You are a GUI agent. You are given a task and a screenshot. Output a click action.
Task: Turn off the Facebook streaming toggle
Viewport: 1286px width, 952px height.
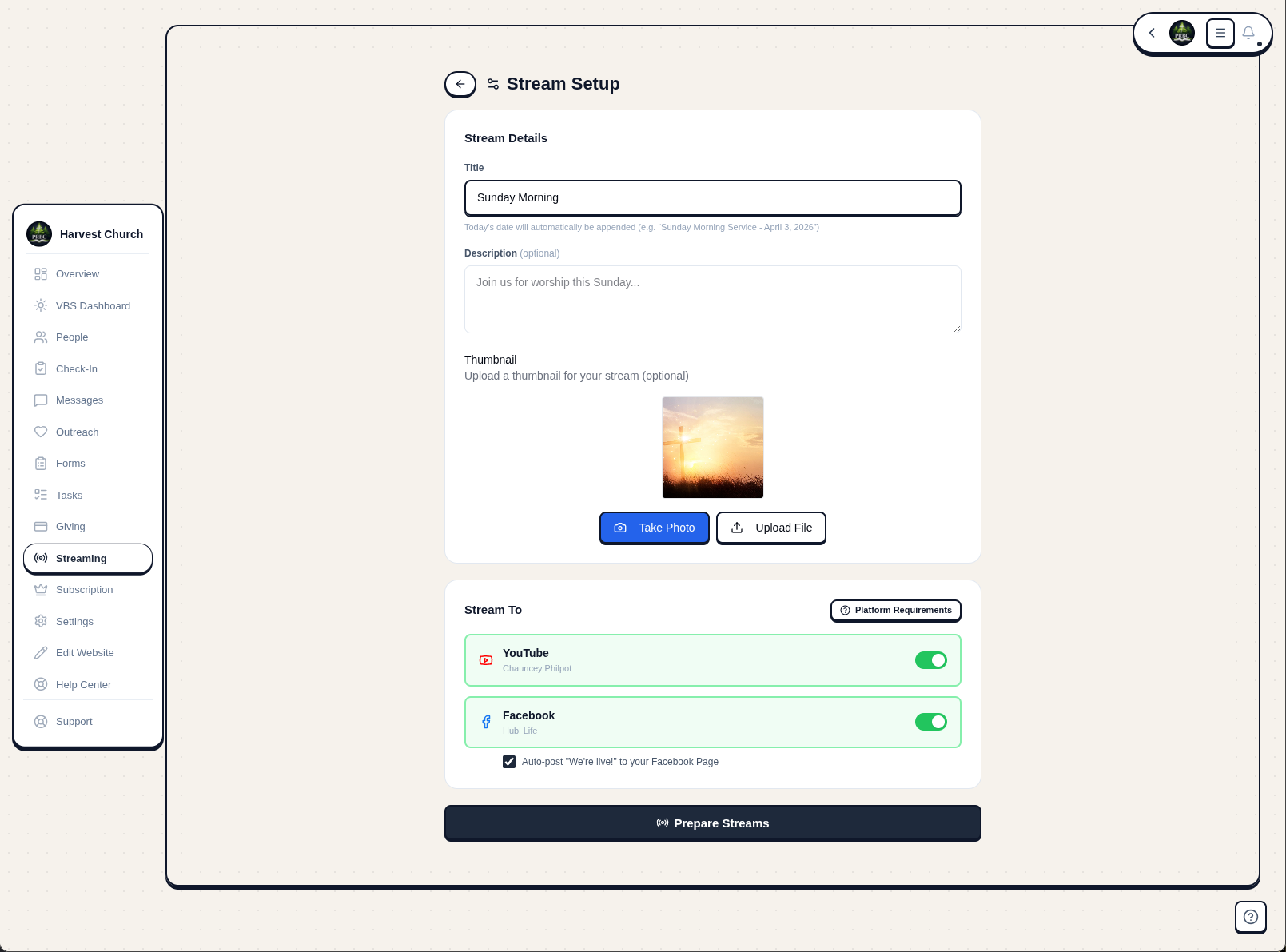coord(930,722)
